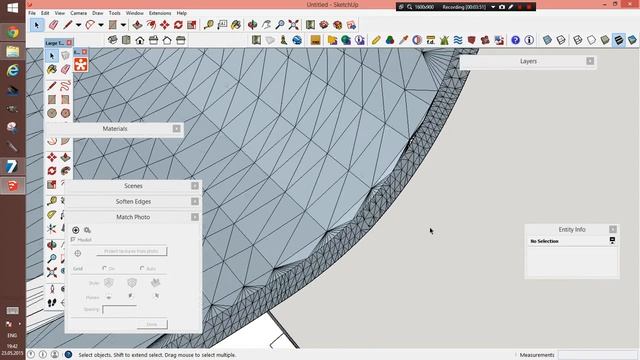This screenshot has height=360, width=640.
Task: Close the Scenes panel
Action: tap(195, 186)
